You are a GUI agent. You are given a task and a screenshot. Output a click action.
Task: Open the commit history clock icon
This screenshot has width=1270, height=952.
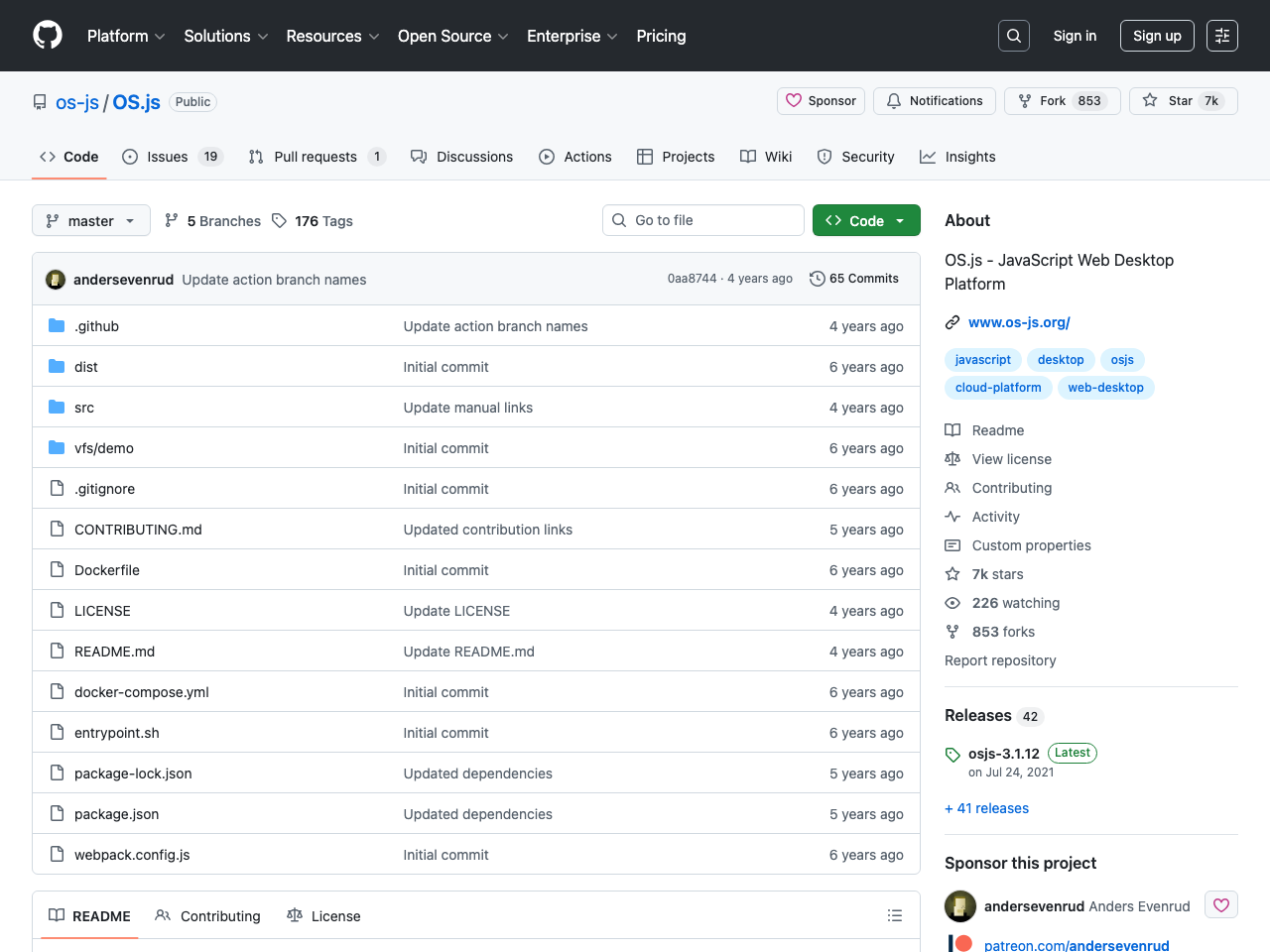click(x=818, y=279)
